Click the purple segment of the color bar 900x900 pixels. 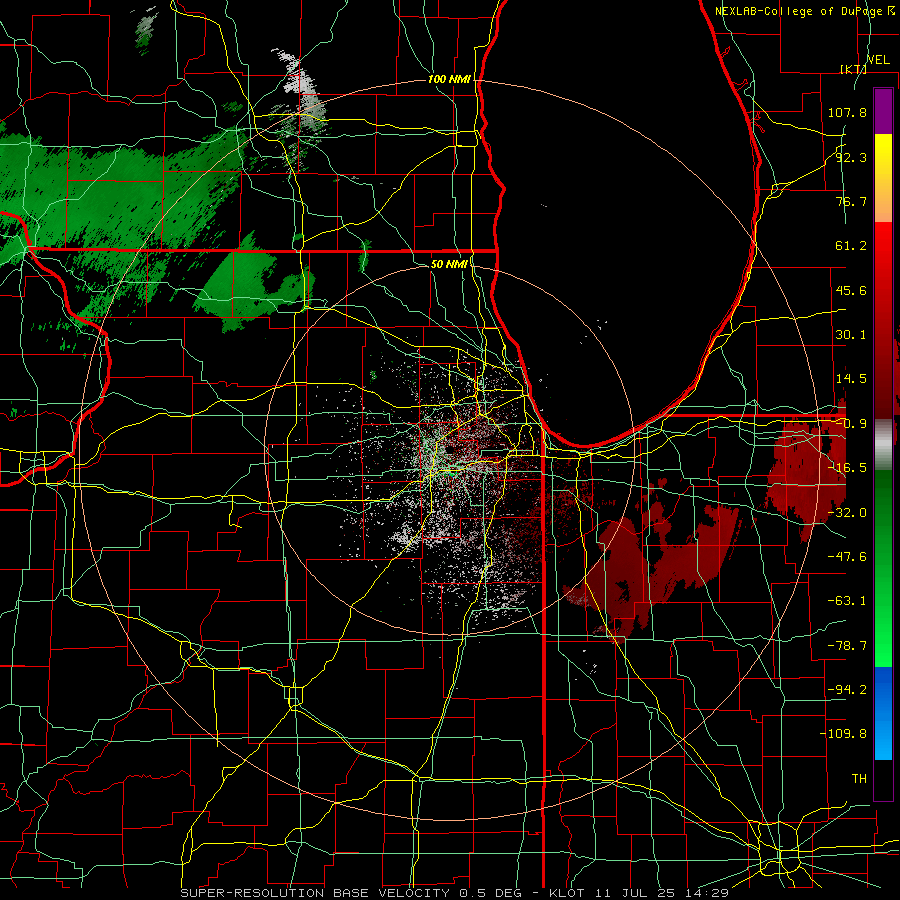[x=883, y=111]
